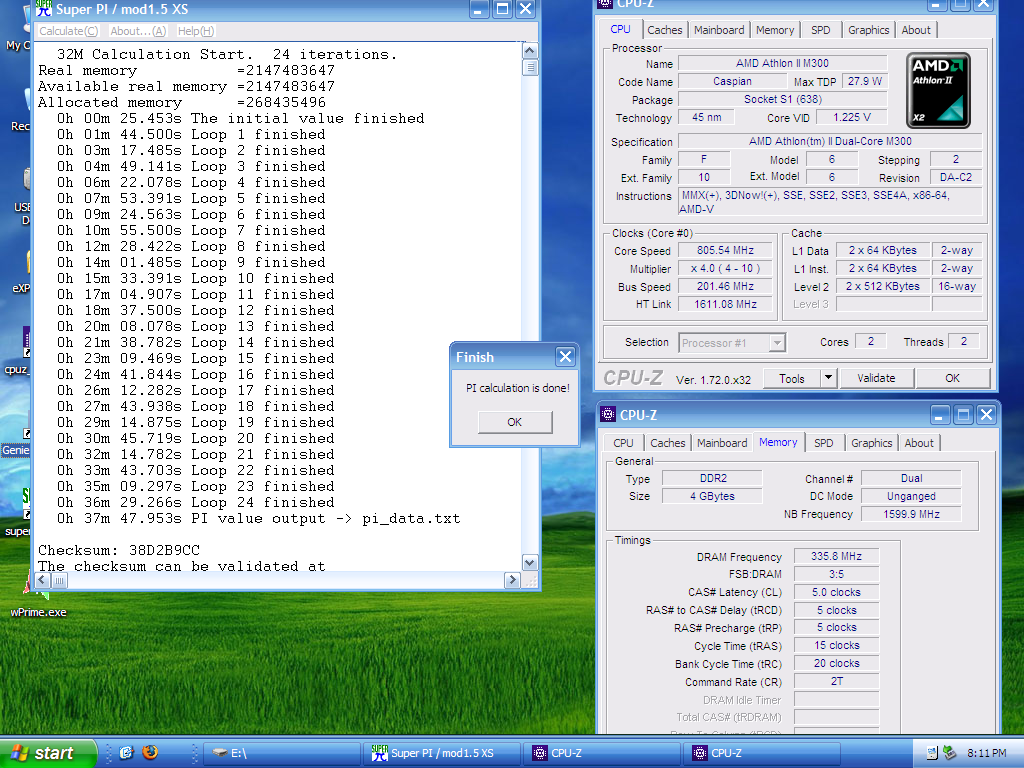Select the Graphics tab in lower CPU-Z
This screenshot has height=768, width=1024.
(x=871, y=443)
